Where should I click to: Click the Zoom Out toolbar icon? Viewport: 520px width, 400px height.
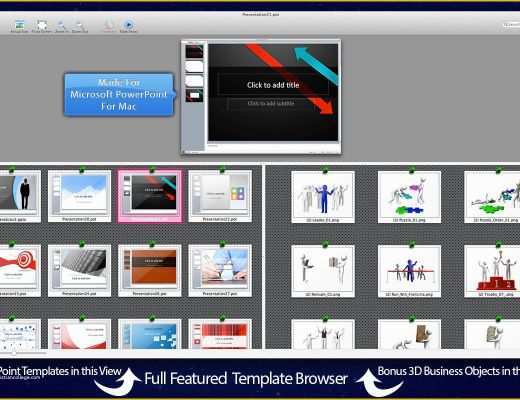pyautogui.click(x=80, y=26)
